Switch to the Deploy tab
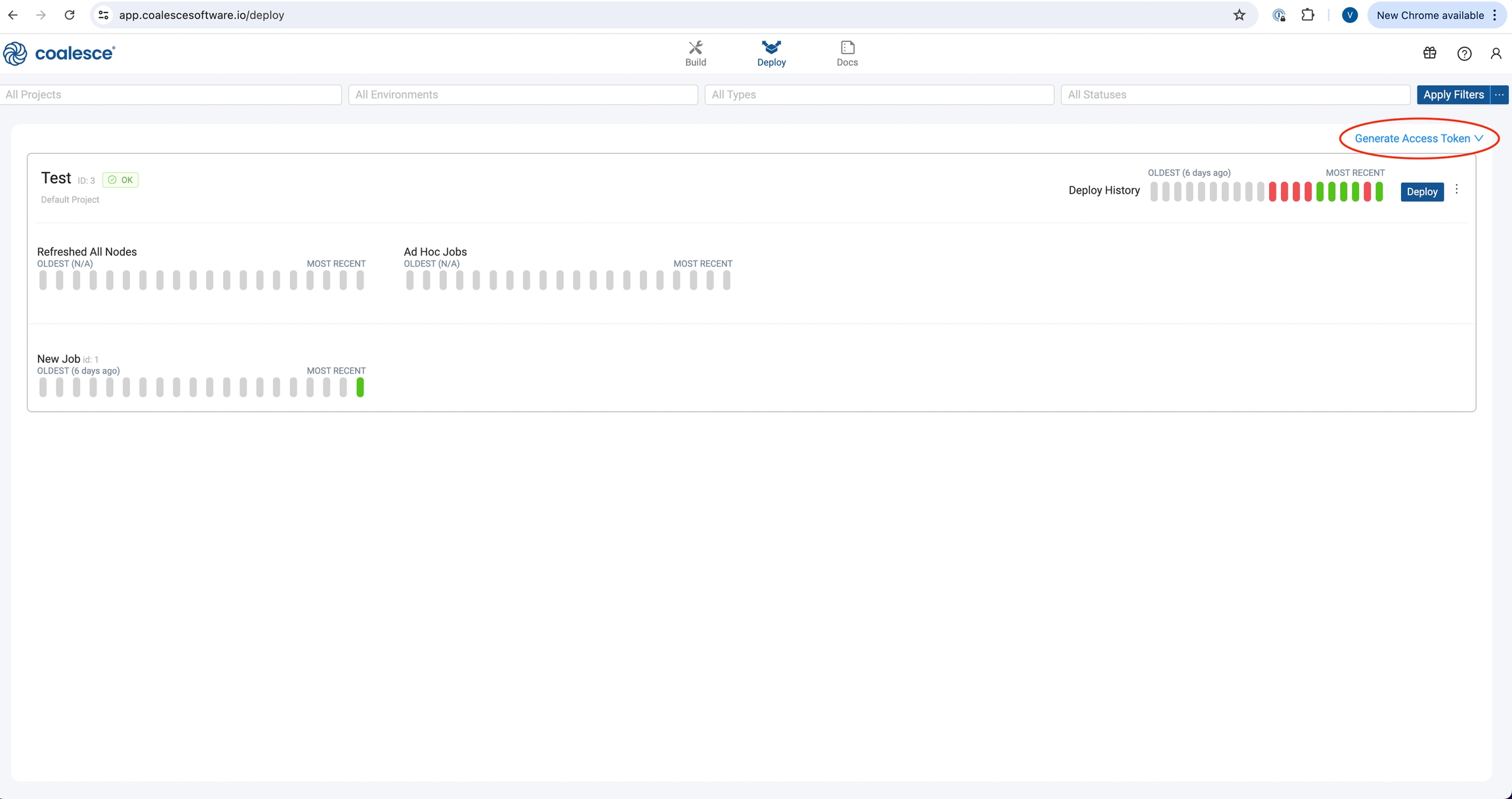The image size is (1512, 799). [771, 53]
